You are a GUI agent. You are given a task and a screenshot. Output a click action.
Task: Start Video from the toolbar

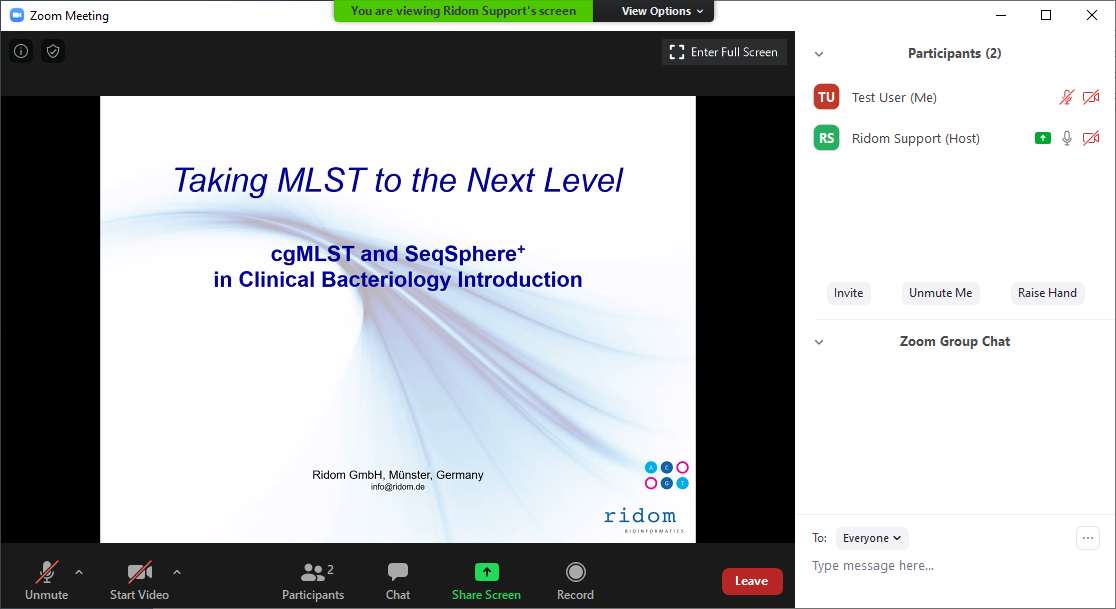(140, 581)
